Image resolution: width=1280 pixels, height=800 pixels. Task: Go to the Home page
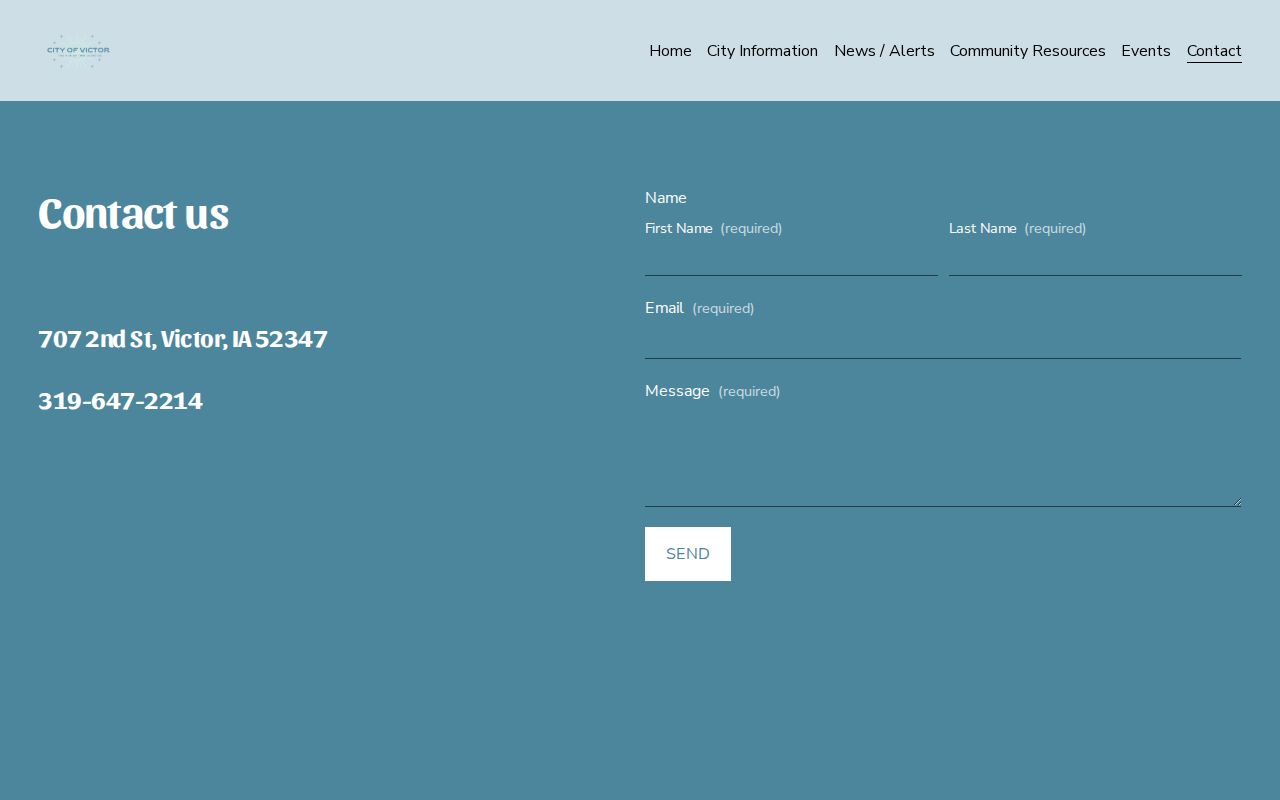670,51
